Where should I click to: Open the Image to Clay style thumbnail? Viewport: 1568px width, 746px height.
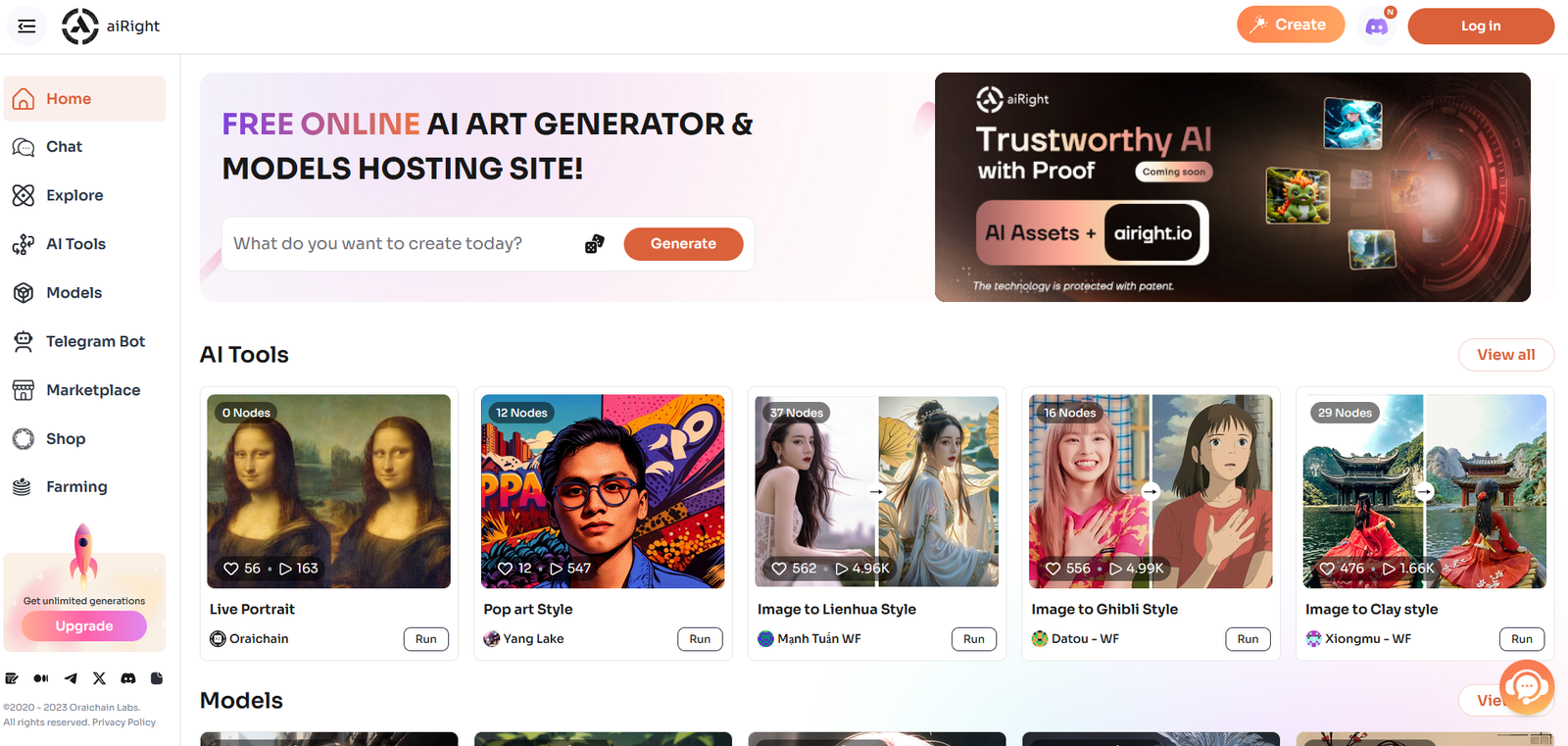coord(1424,490)
